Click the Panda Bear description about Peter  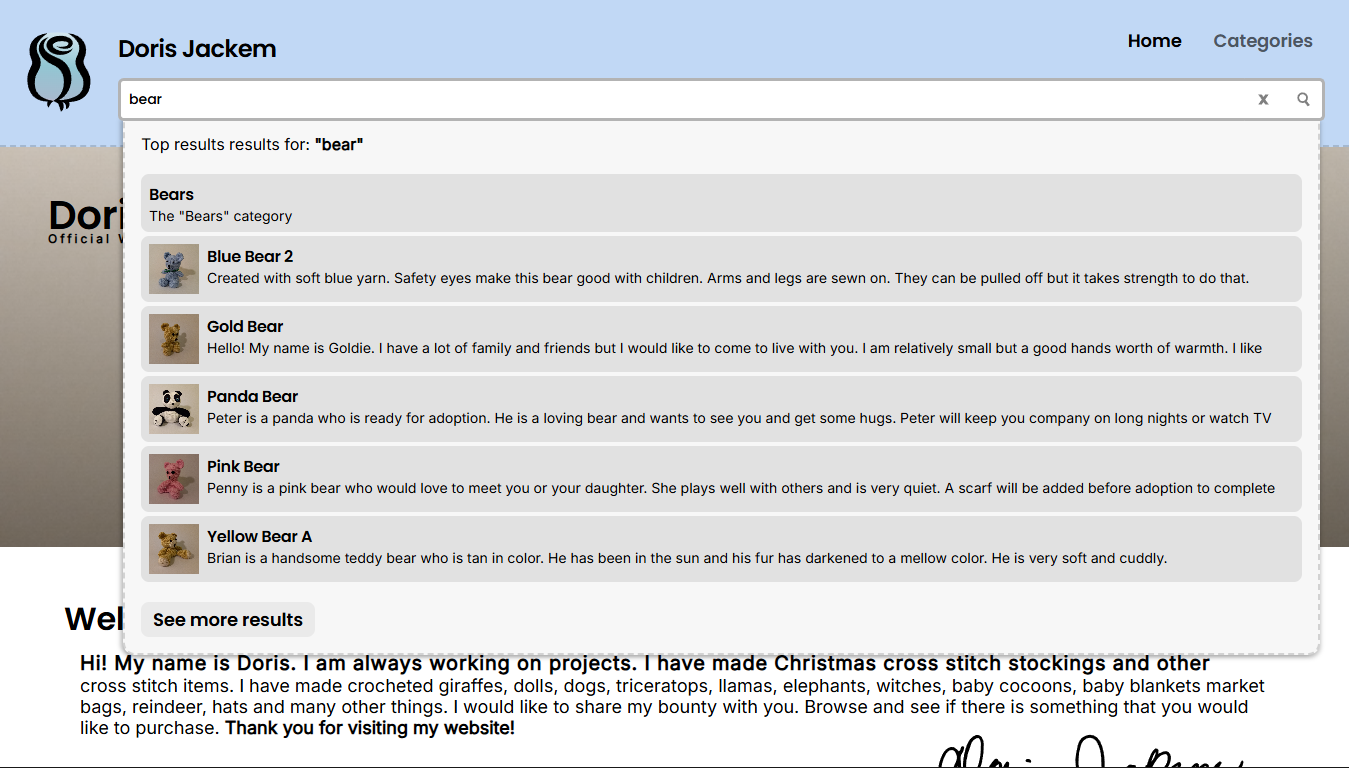tap(738, 419)
